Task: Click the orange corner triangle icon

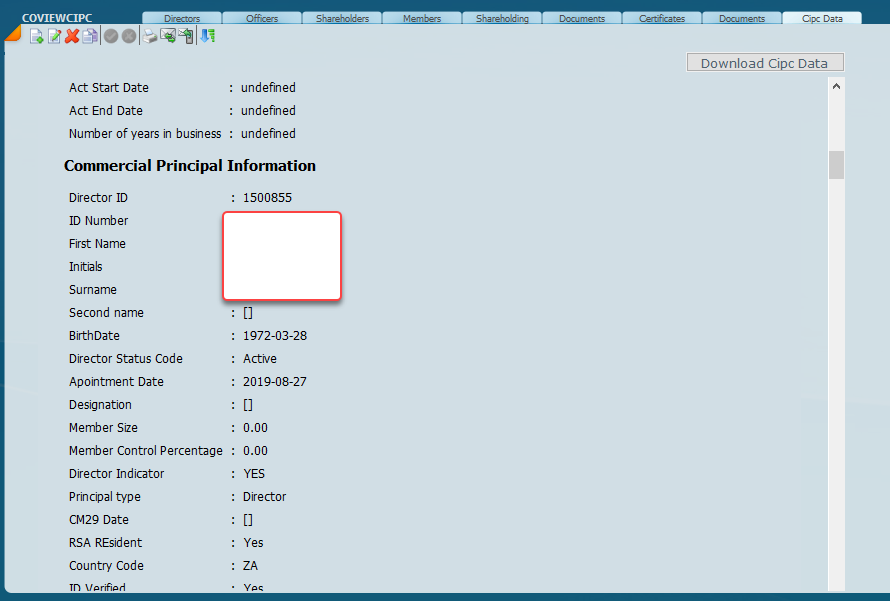Action: 12,34
